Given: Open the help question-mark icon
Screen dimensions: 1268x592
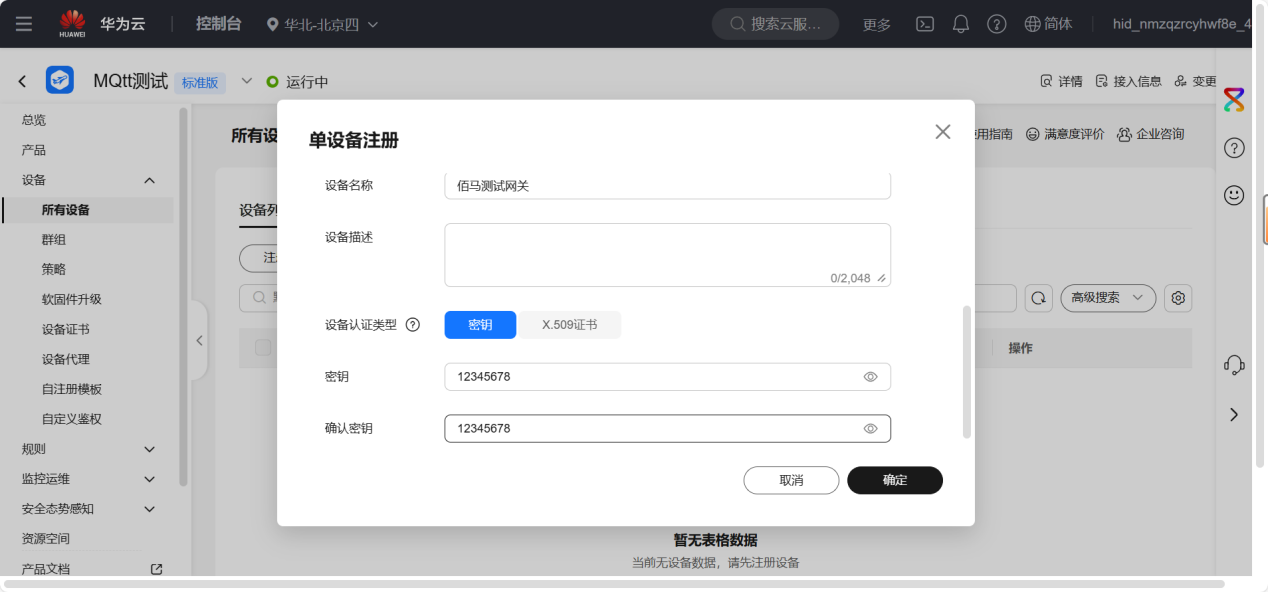Looking at the screenshot, I should pos(996,24).
